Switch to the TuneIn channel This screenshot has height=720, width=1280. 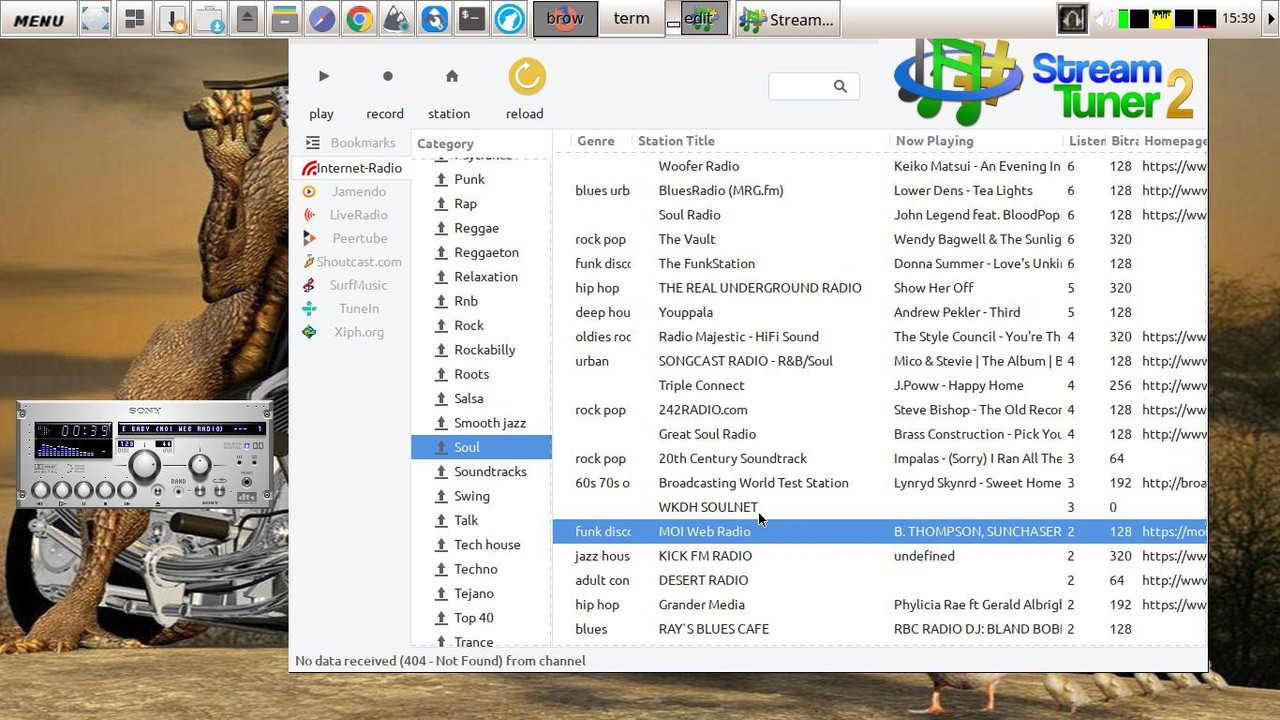click(x=350, y=308)
